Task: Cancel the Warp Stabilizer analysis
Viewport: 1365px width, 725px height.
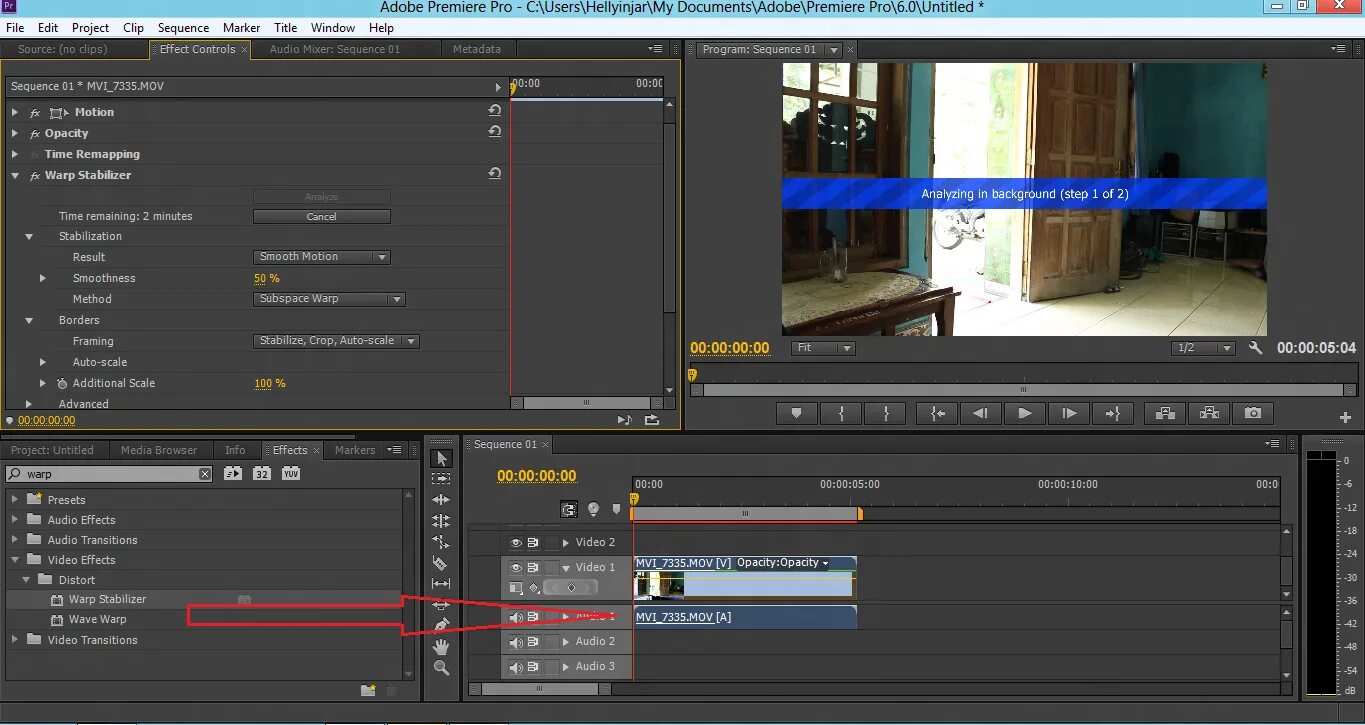Action: coord(321,216)
